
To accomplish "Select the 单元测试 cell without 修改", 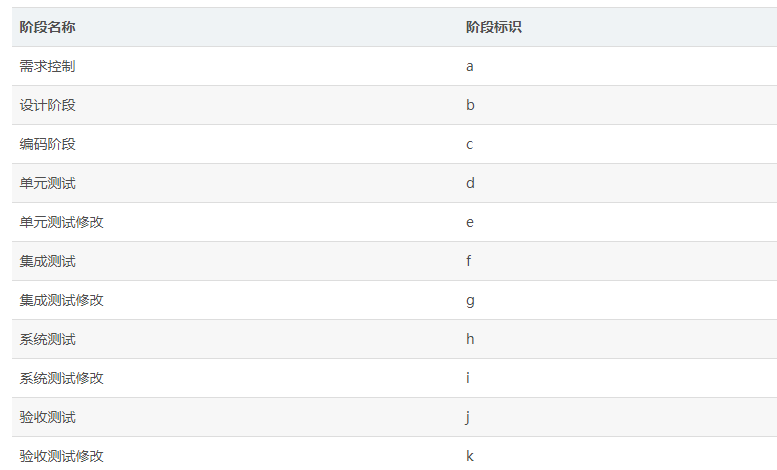I will pos(47,183).
